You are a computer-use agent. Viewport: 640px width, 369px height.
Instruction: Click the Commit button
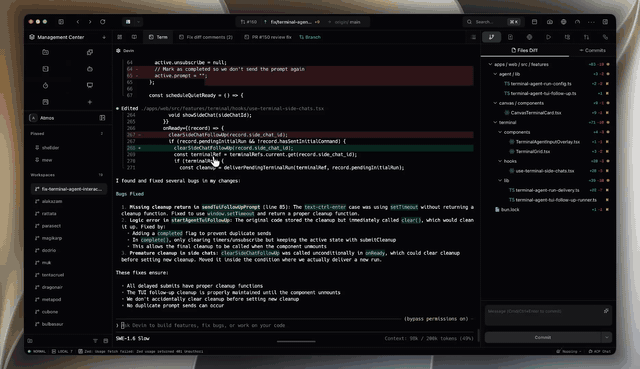click(x=543, y=338)
